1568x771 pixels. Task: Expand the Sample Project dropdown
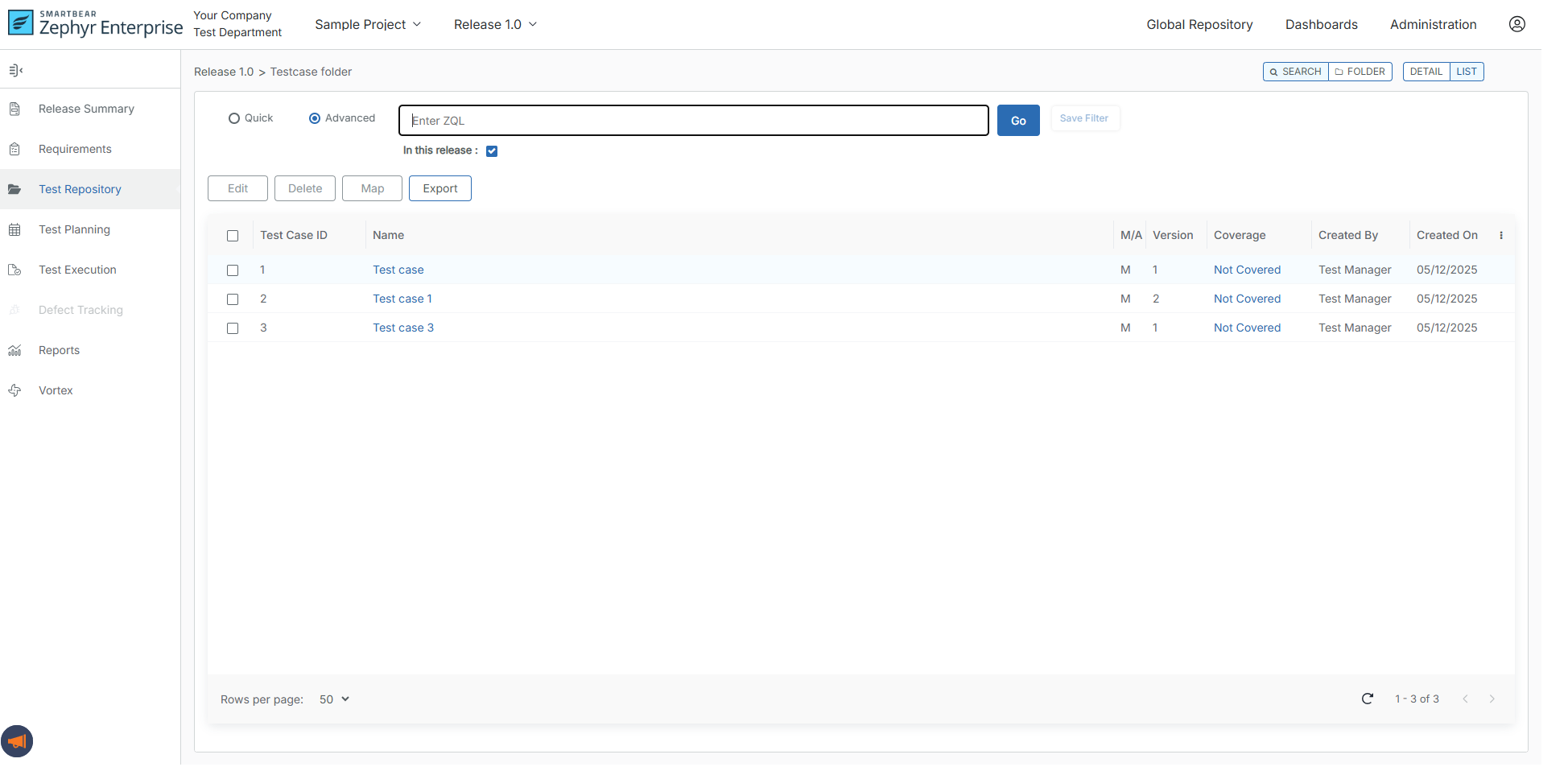368,24
